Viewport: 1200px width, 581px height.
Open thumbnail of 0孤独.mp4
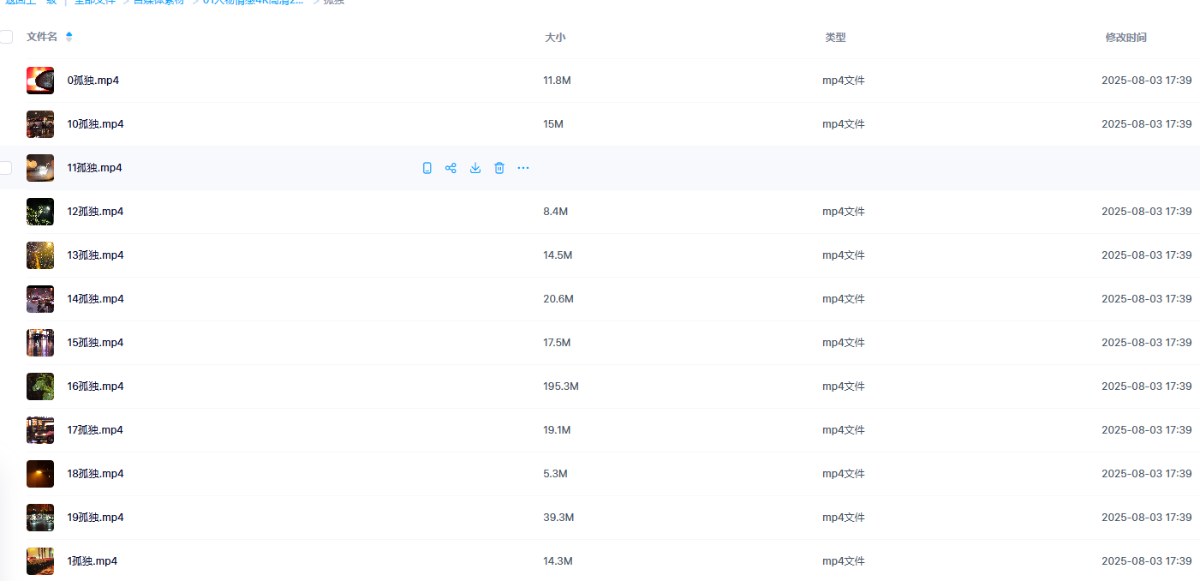40,81
